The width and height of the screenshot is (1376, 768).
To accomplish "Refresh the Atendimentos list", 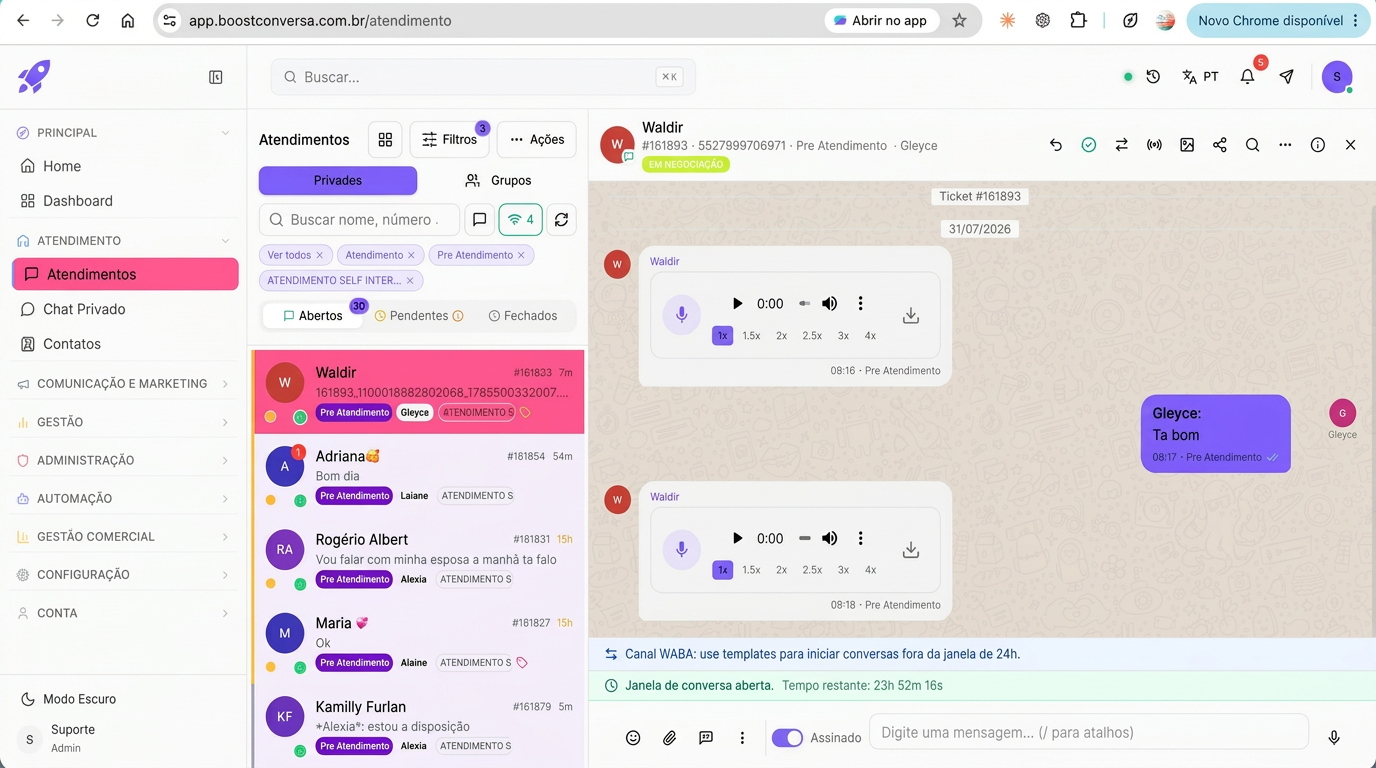I will point(562,220).
